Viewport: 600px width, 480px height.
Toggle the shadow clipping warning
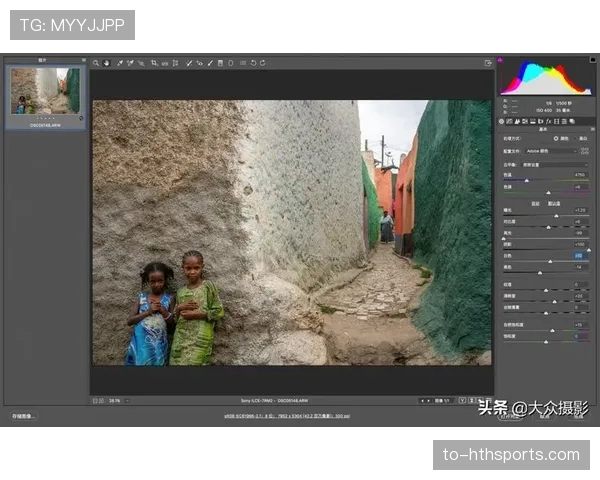[x=500, y=60]
